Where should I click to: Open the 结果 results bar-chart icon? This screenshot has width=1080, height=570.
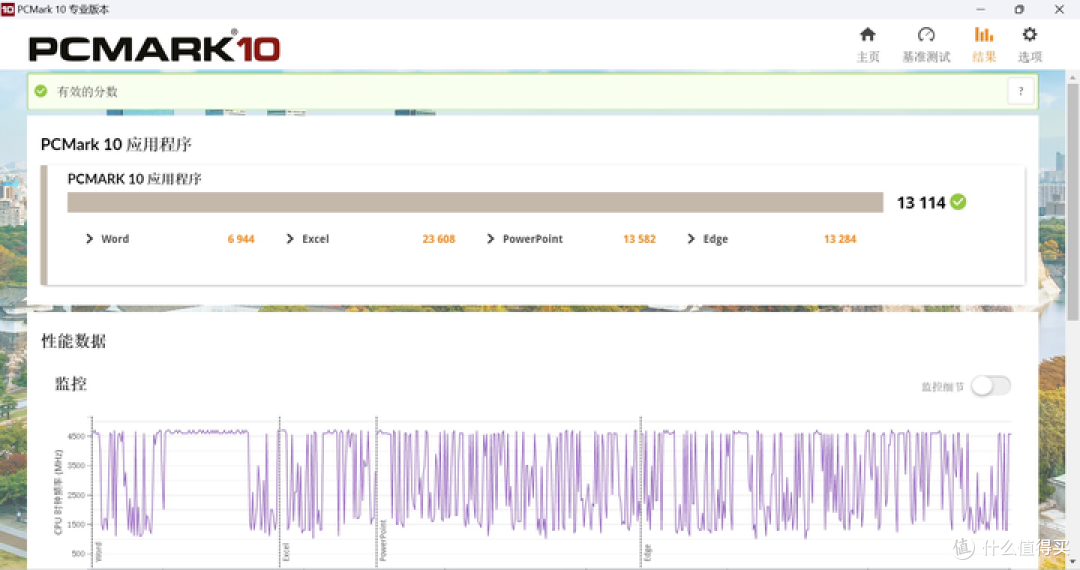tap(984, 34)
